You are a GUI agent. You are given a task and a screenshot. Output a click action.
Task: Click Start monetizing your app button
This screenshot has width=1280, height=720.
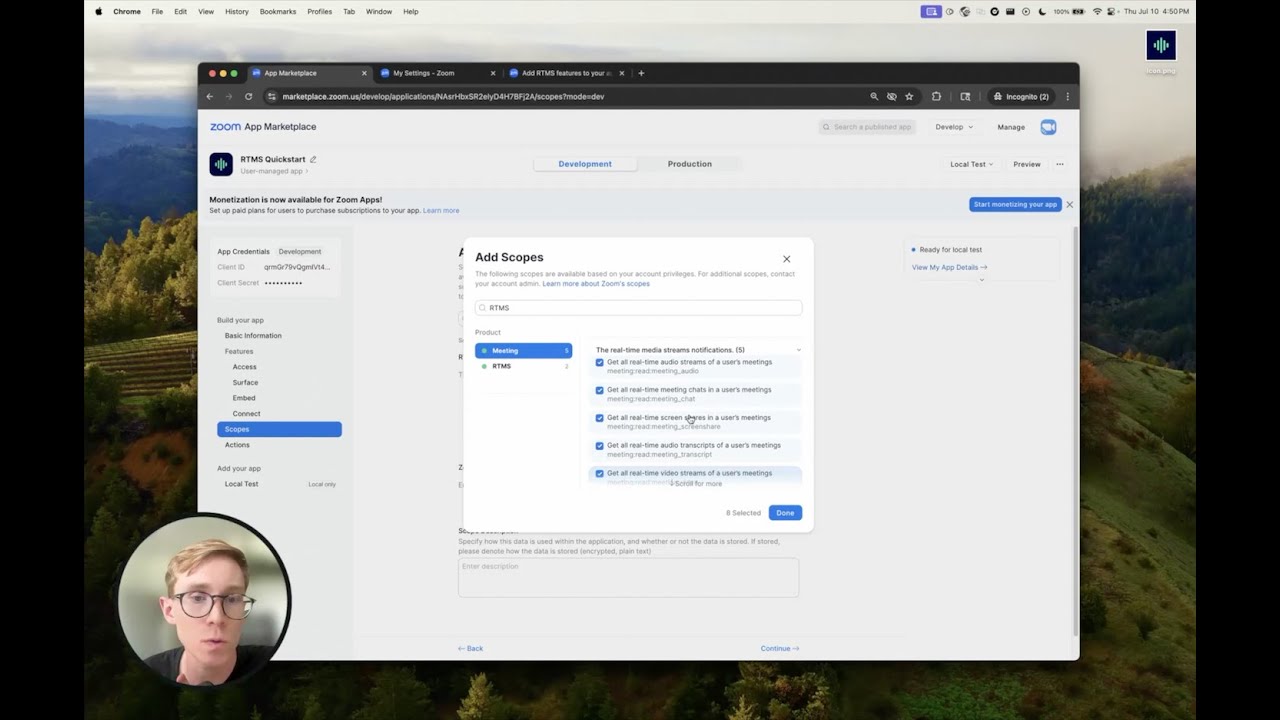1015,204
